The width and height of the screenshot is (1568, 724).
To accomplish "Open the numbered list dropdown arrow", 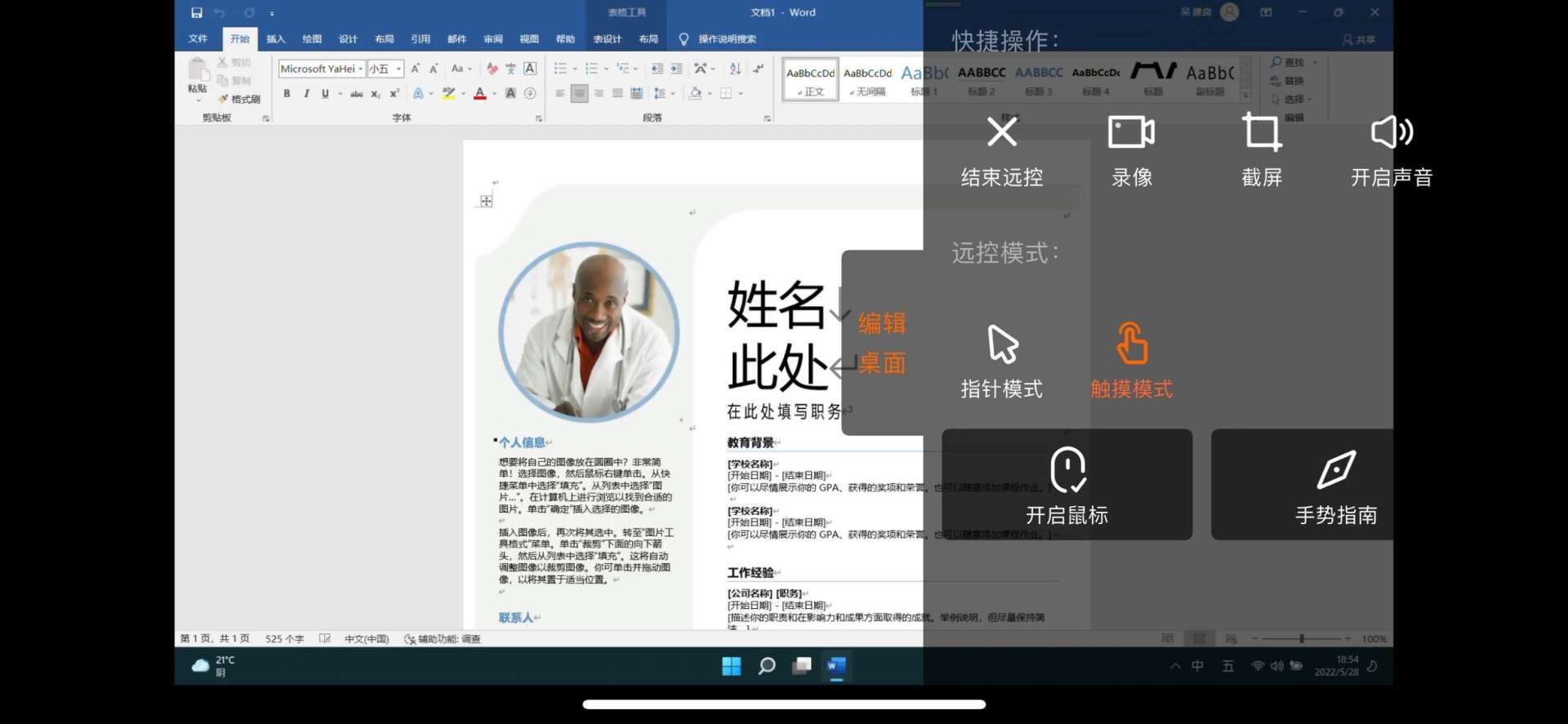I will coord(606,69).
